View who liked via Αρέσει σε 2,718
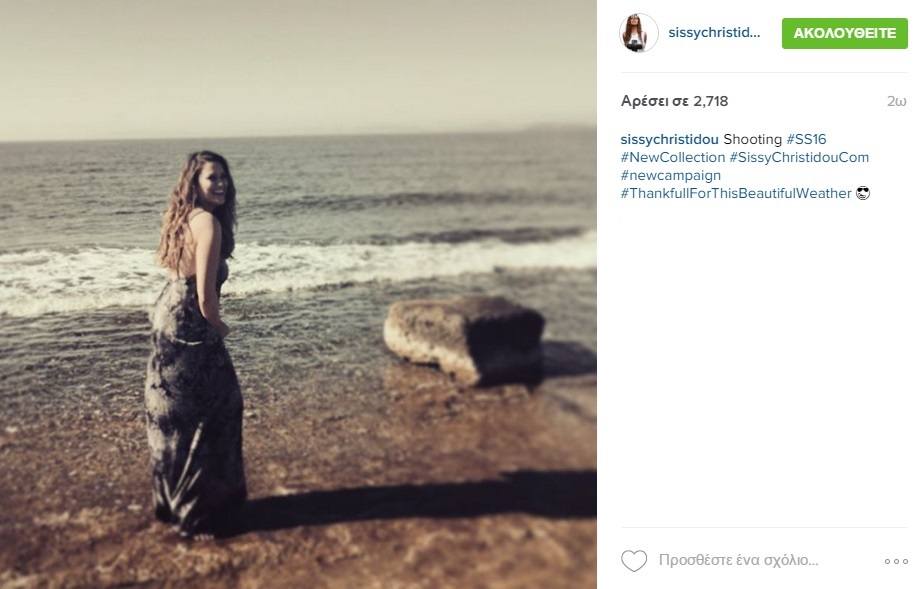Viewport: 924px width, 589px height. click(x=674, y=101)
